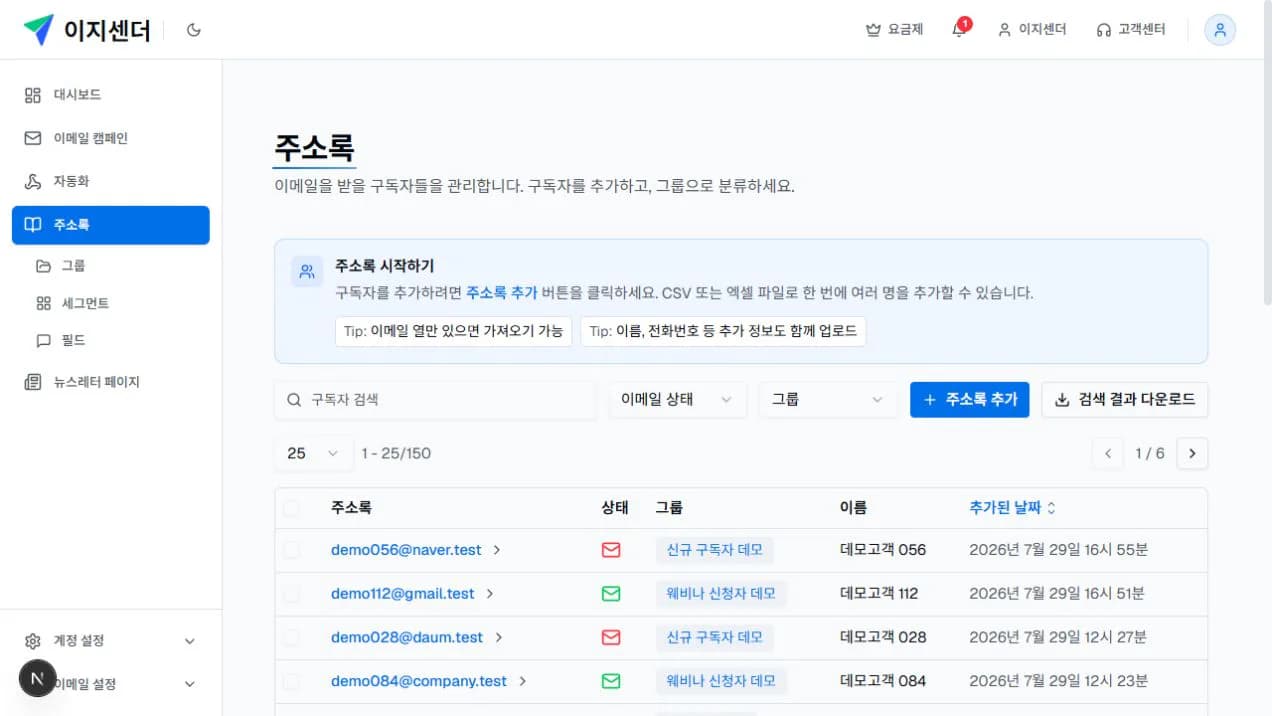Click the 주소록 추가 button
Screen dimensions: 1272x716
[970, 399]
